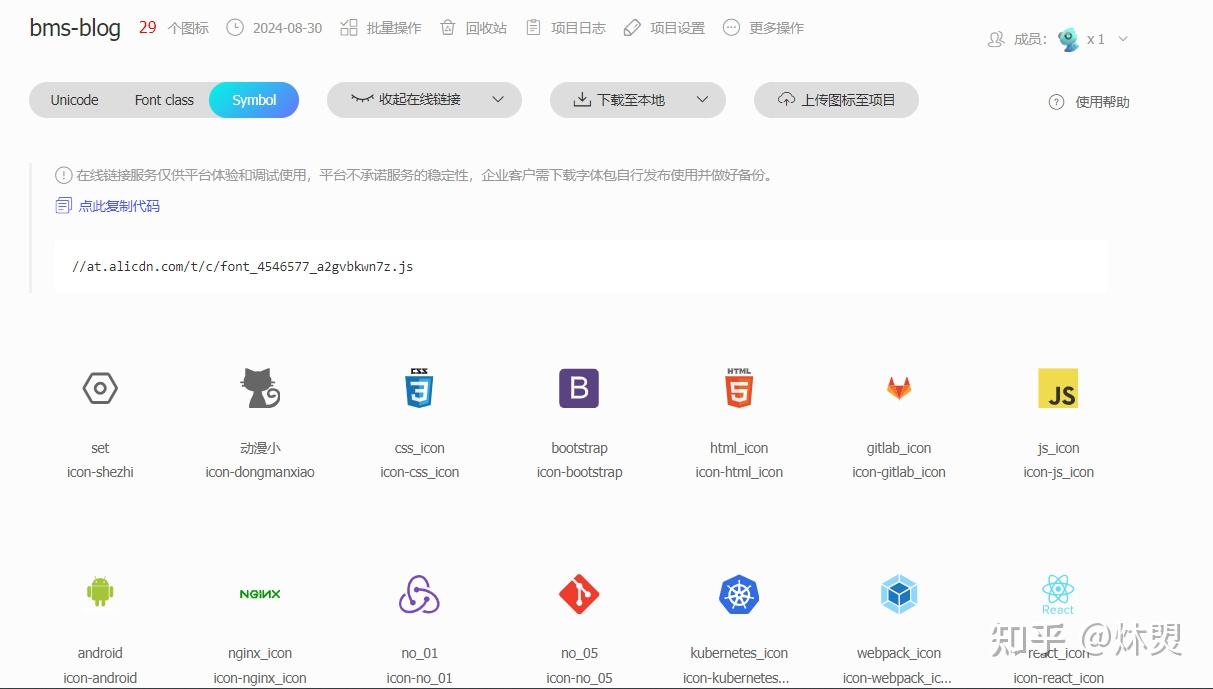The image size is (1213, 689).
Task: Click the bms-blog project title
Action: tap(75, 28)
